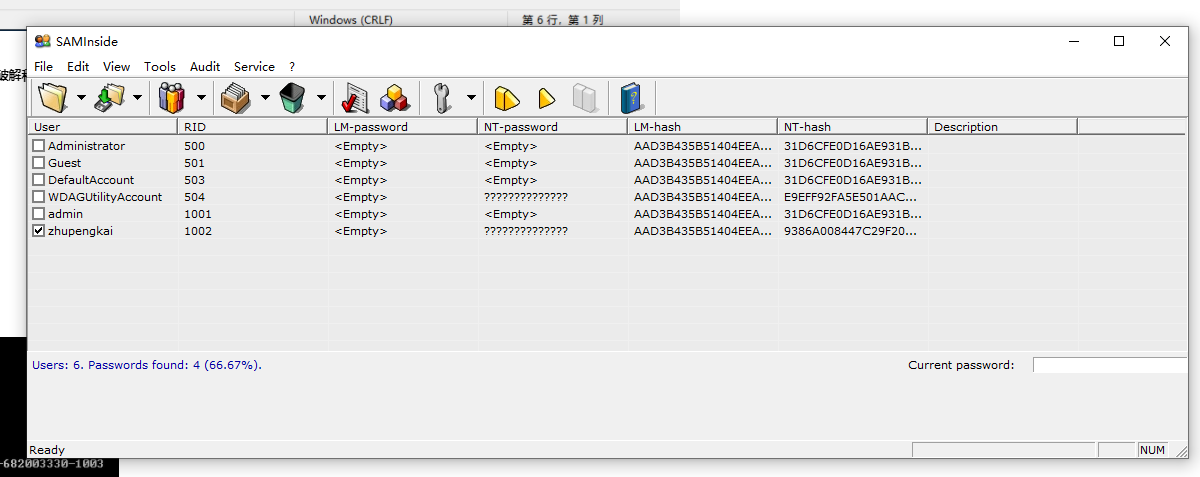Open the File menu
Screen dimensions: 1200x477
coord(44,67)
